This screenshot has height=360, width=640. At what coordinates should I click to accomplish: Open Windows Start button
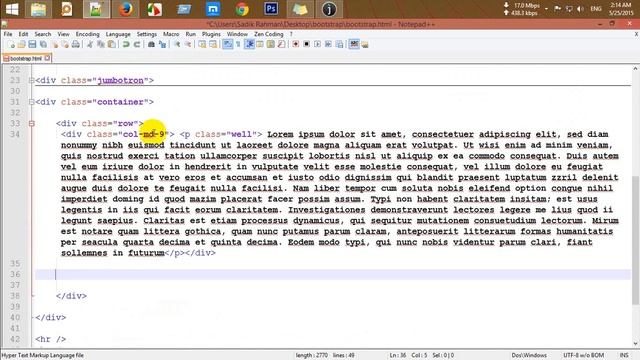coord(12,9)
